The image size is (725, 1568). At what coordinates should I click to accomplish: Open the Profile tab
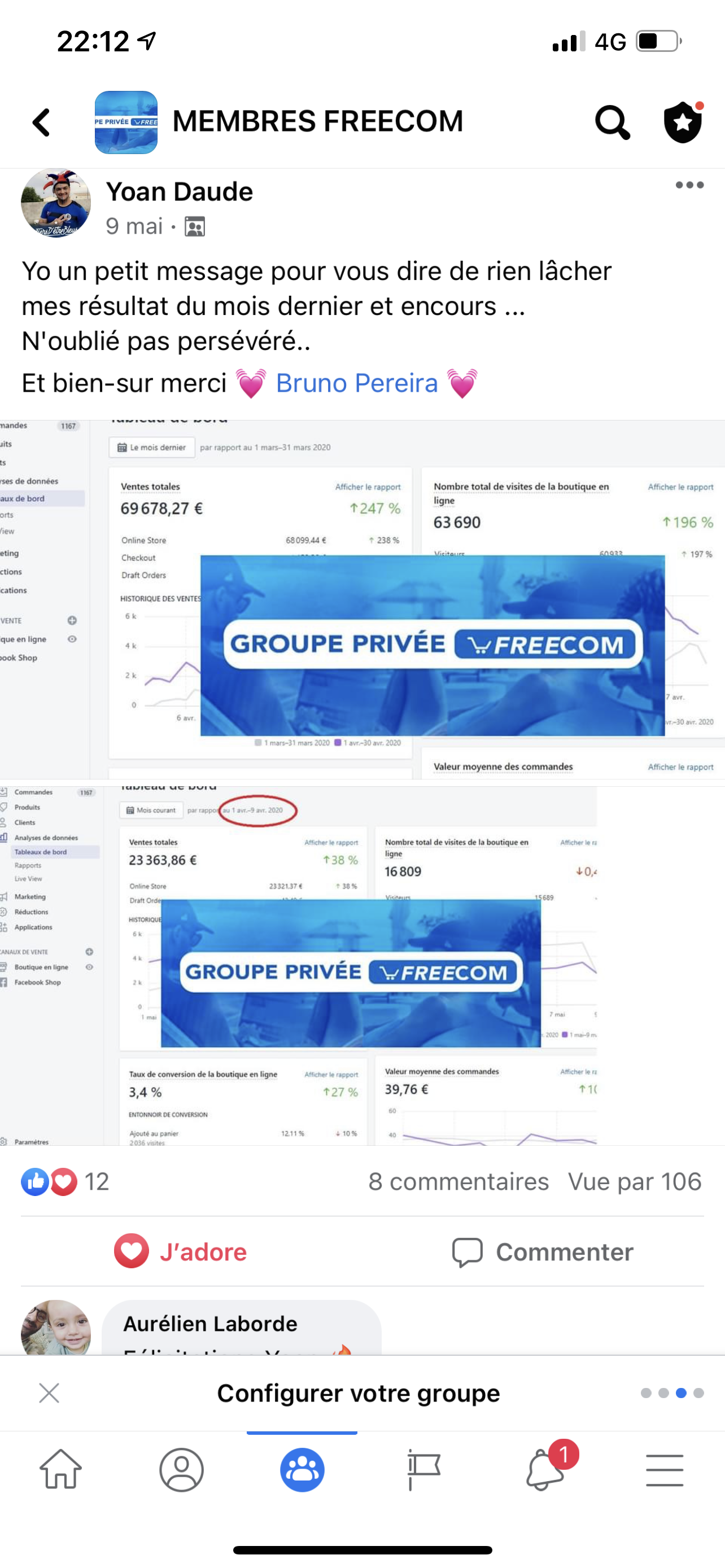pos(181,1470)
